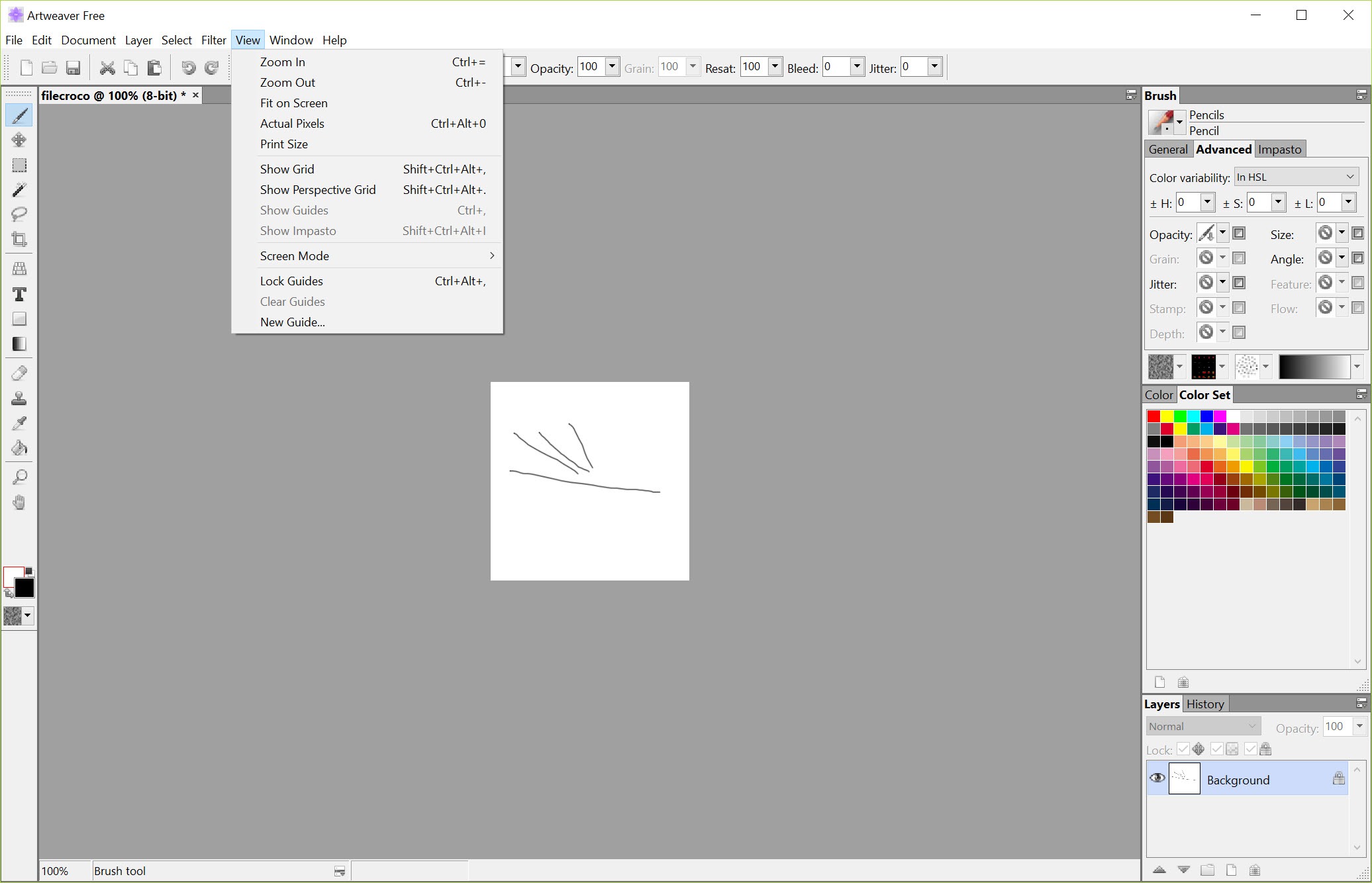This screenshot has width=1372, height=883.
Task: Click the Undo toolbar icon
Action: point(188,68)
